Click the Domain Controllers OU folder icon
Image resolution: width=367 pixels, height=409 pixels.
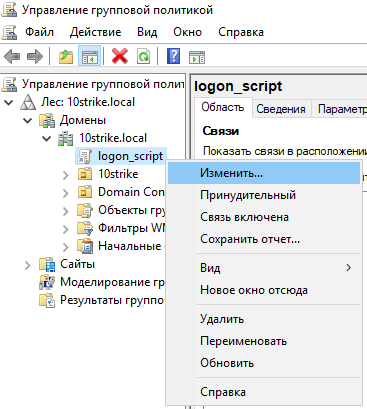85,192
